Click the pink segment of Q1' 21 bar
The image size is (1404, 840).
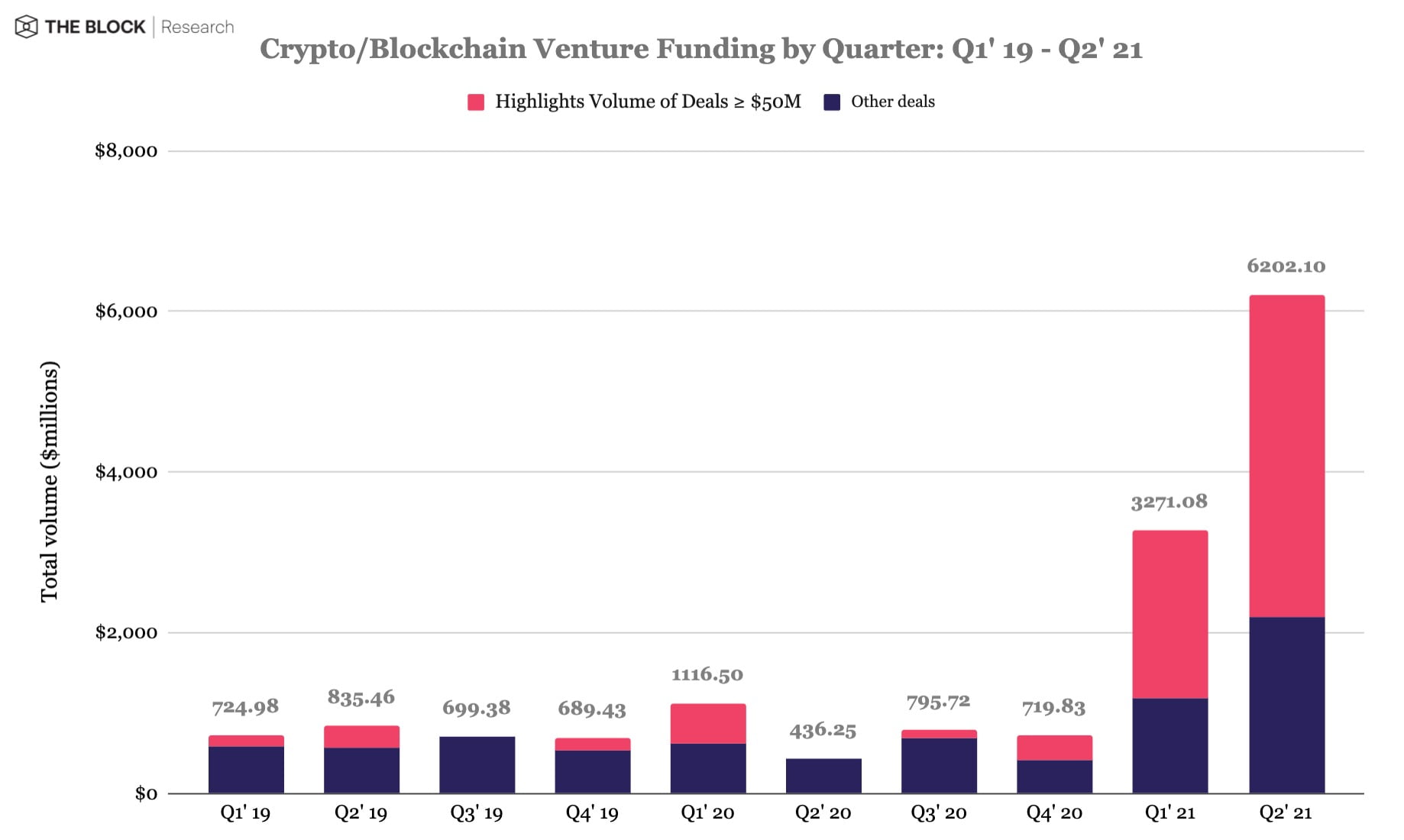1169,614
